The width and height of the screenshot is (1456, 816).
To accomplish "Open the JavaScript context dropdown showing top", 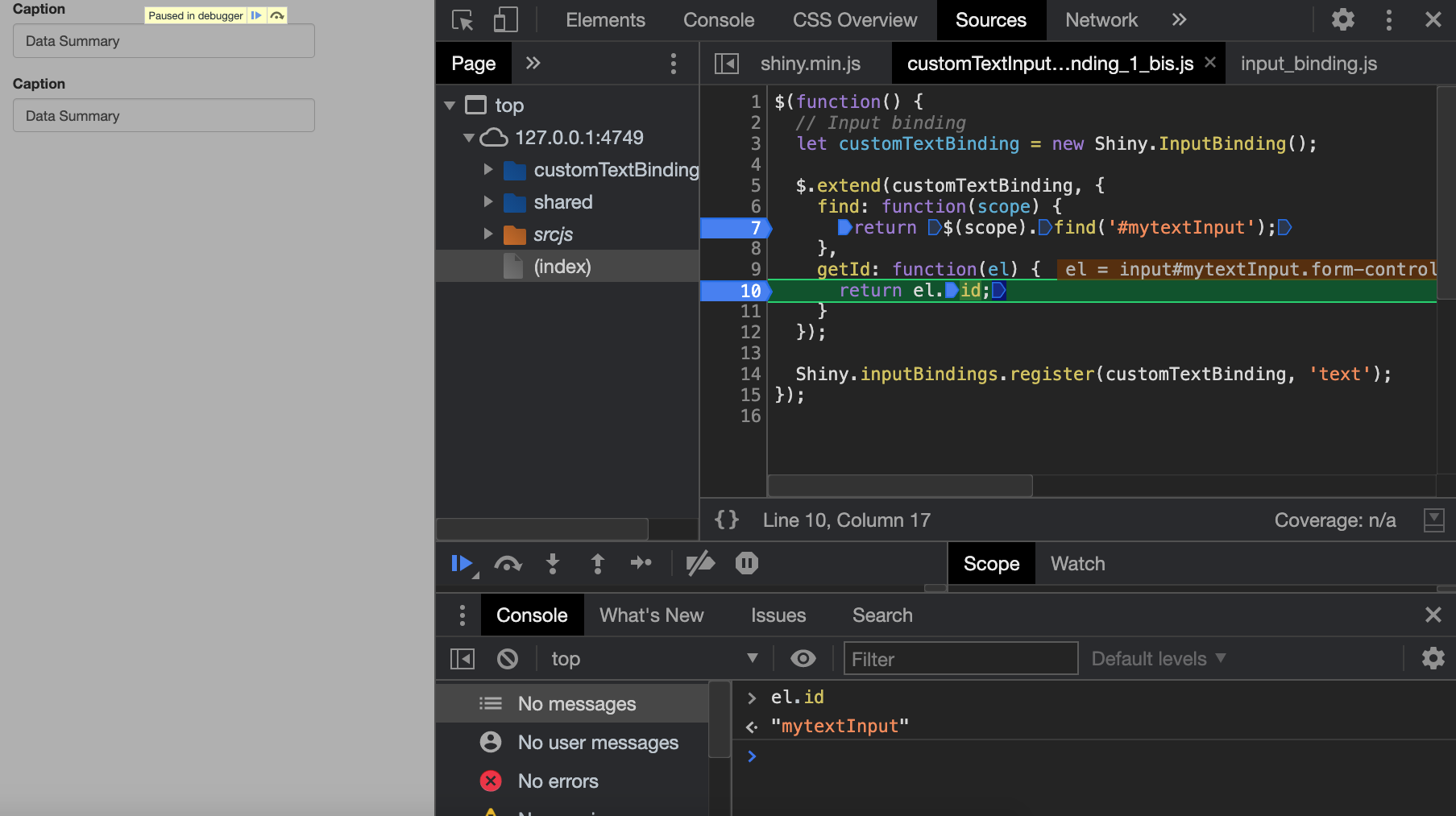I will (x=654, y=659).
